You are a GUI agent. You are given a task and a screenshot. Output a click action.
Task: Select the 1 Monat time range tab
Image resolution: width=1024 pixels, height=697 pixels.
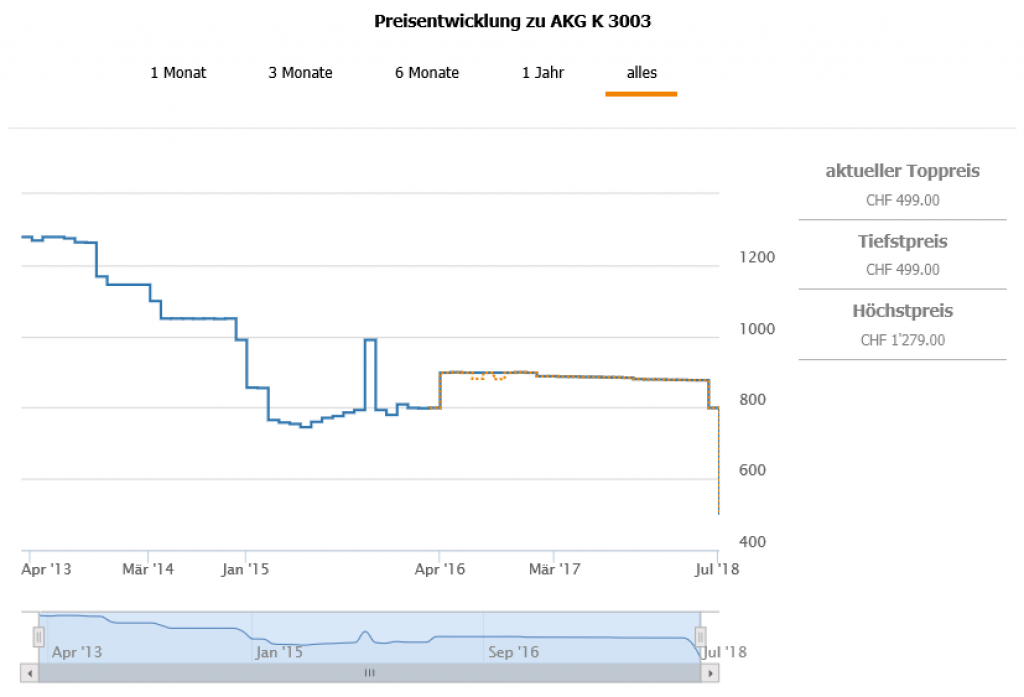[x=178, y=73]
